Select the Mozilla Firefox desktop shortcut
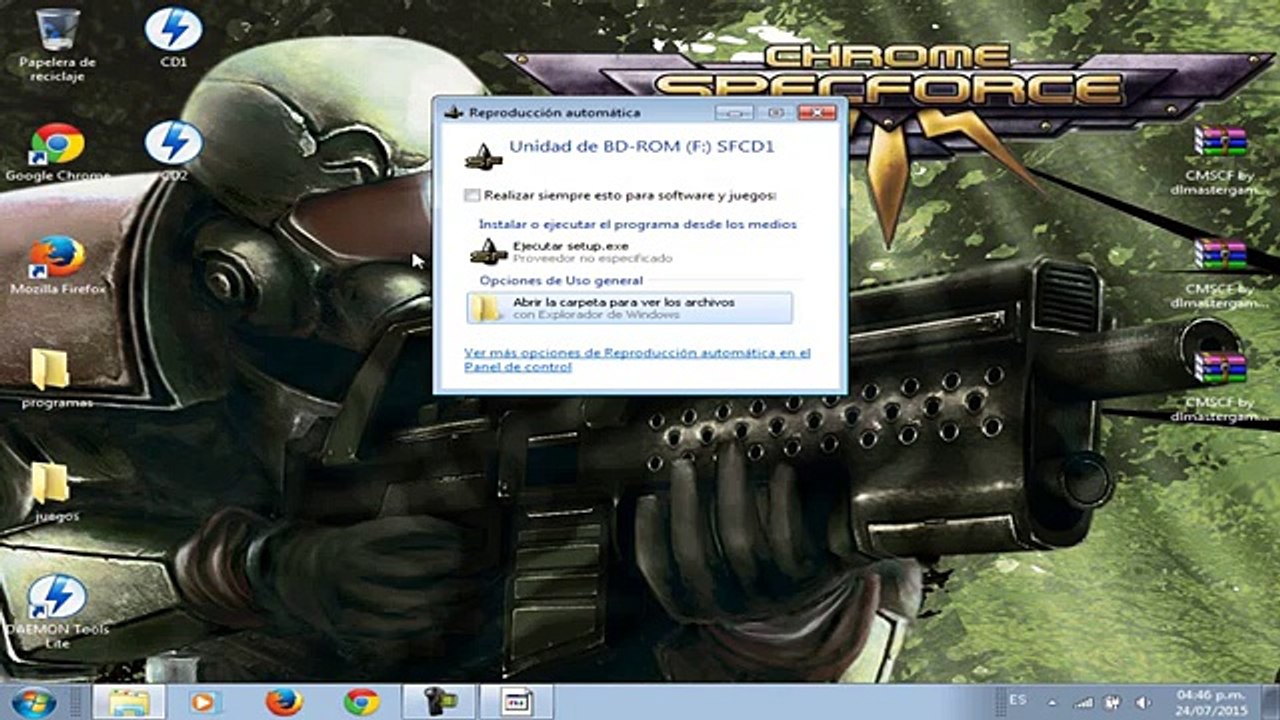 pyautogui.click(x=57, y=265)
